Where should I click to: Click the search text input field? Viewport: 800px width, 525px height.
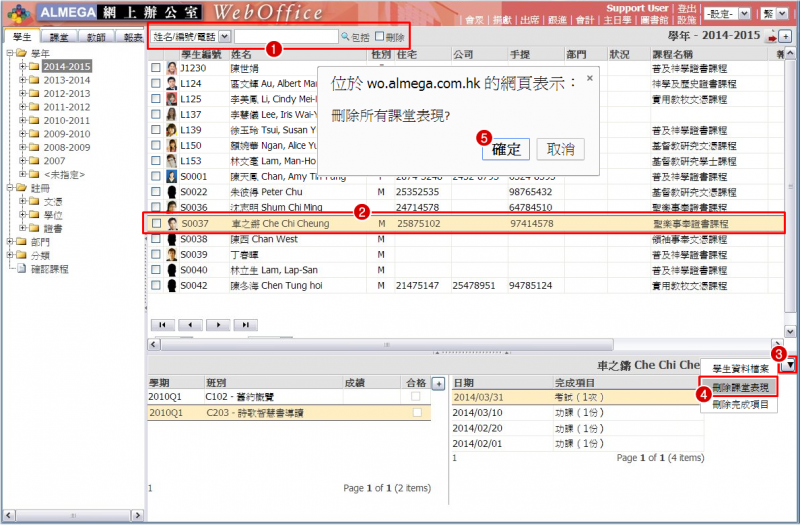286,37
